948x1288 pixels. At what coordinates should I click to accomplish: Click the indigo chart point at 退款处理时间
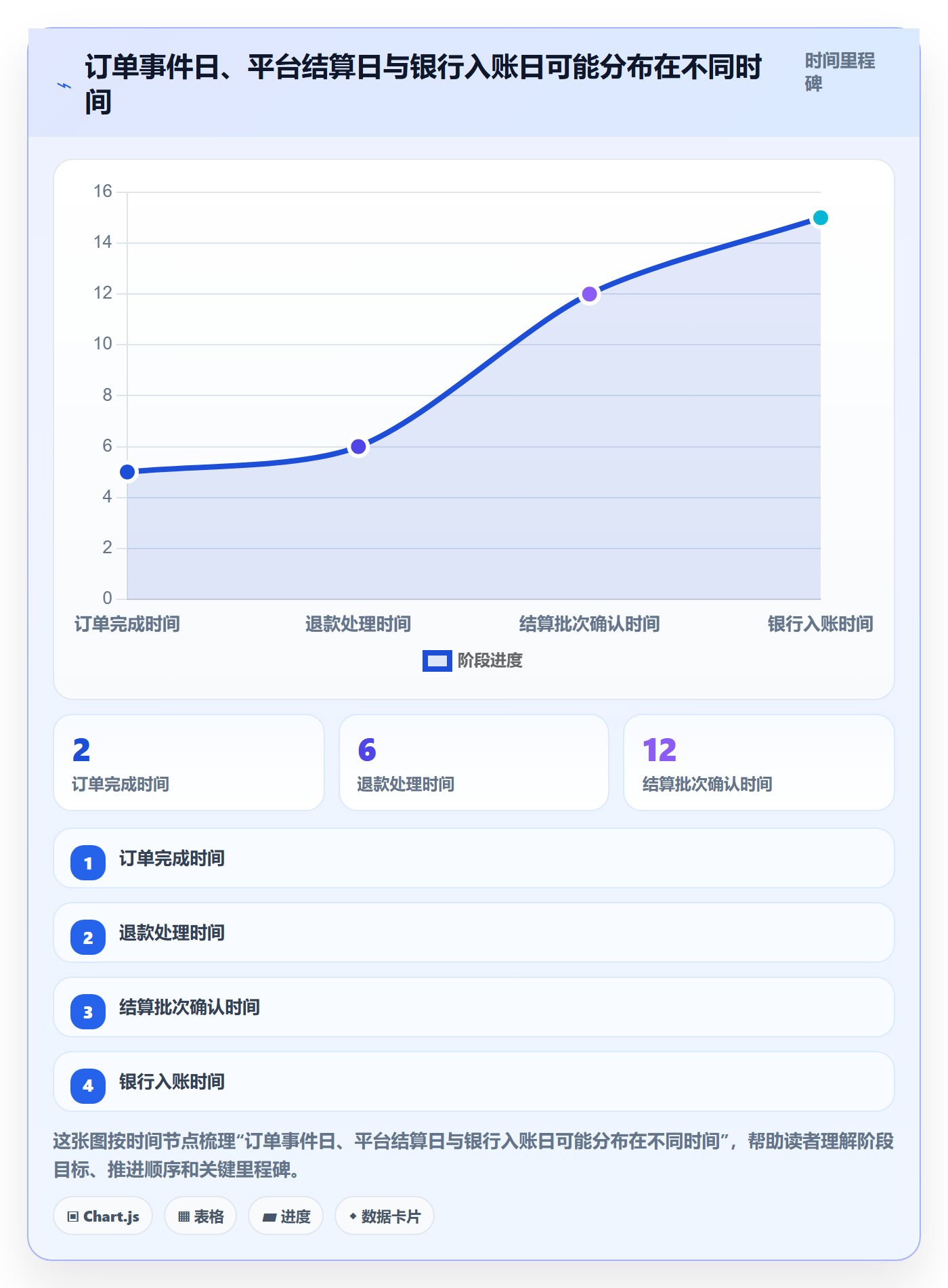point(358,446)
